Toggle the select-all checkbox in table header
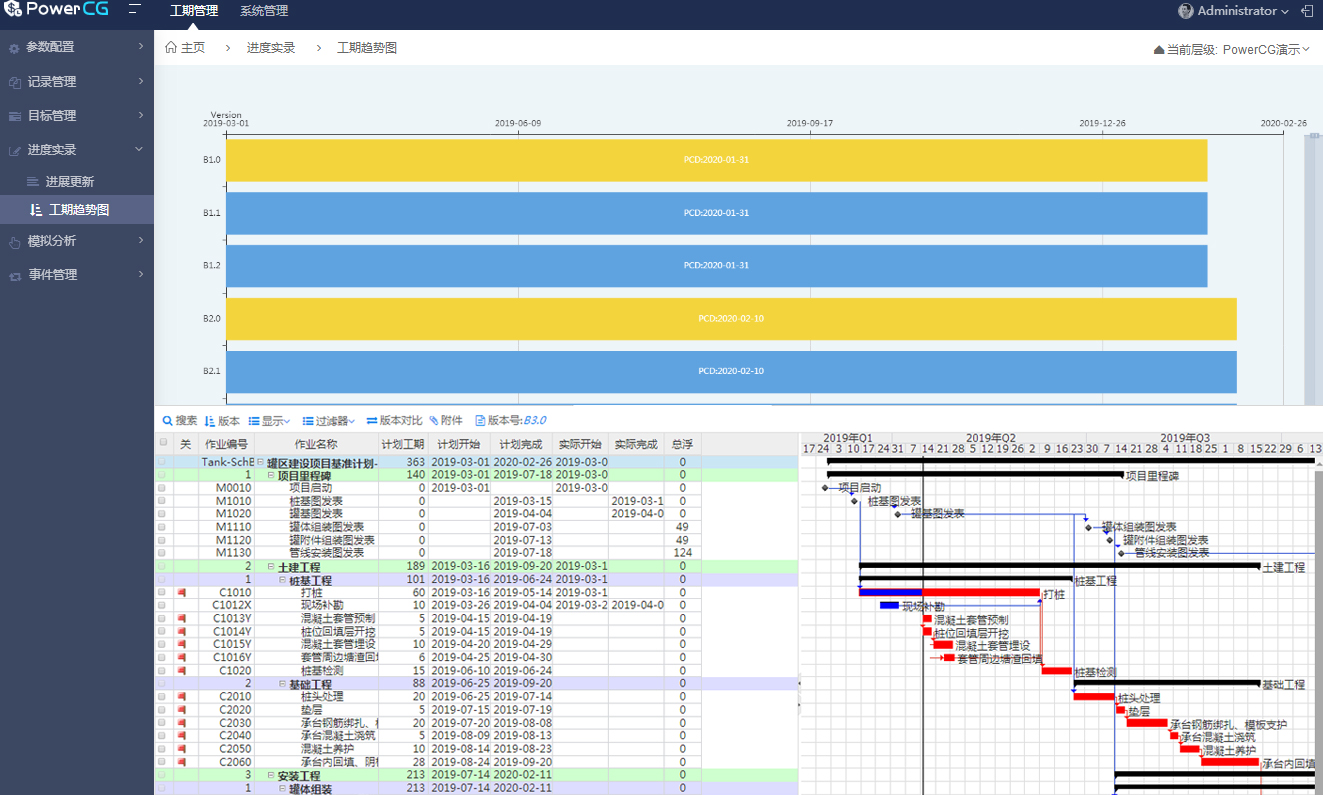 click(x=164, y=442)
